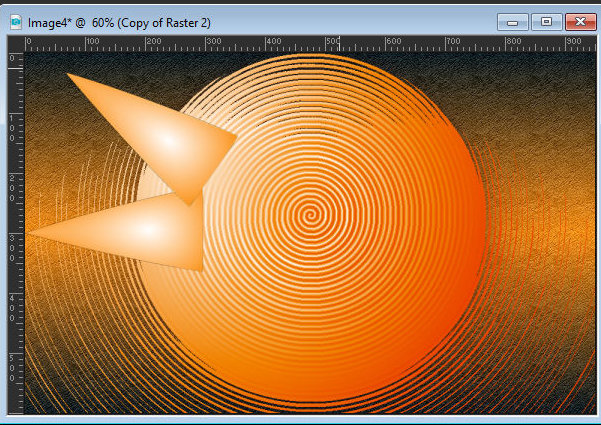The width and height of the screenshot is (601, 425).
Task: Minimize the Image4 document window
Action: (513, 19)
